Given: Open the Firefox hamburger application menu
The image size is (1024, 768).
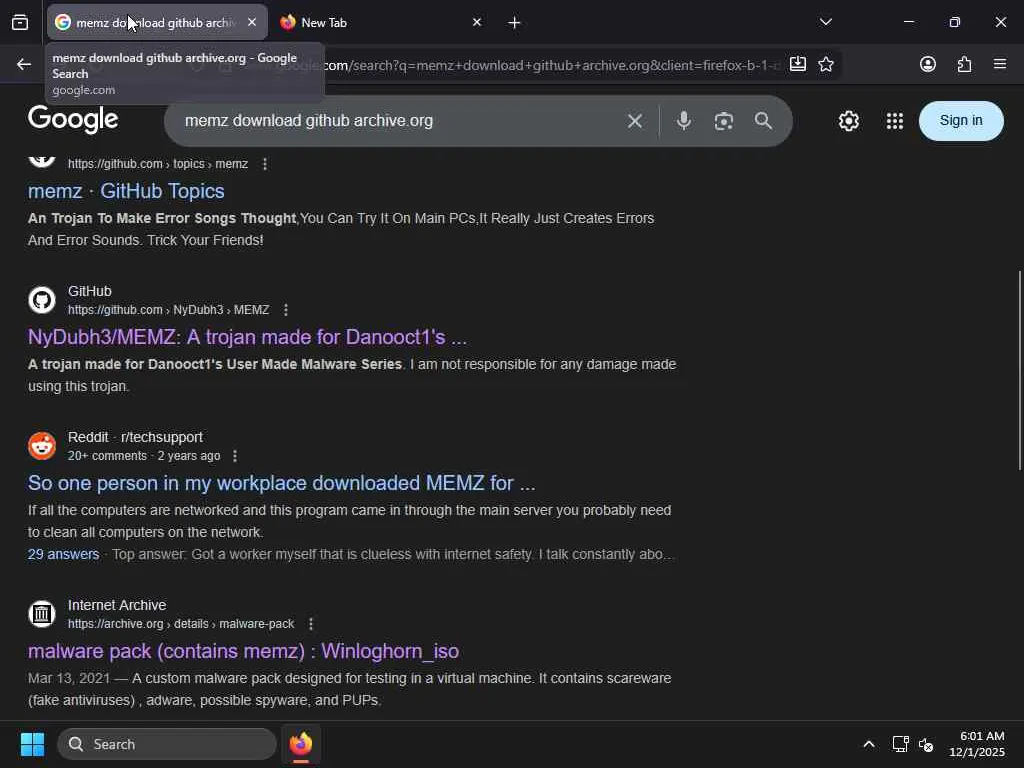Looking at the screenshot, I should pyautogui.click(x=1000, y=64).
